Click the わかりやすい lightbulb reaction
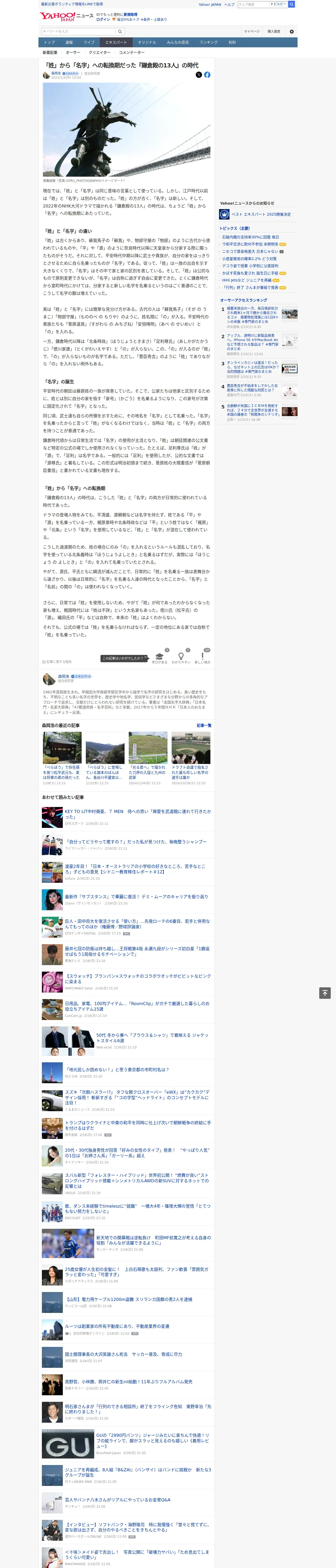Image resolution: width=336 pixels, height=1568 pixels. click(x=181, y=657)
